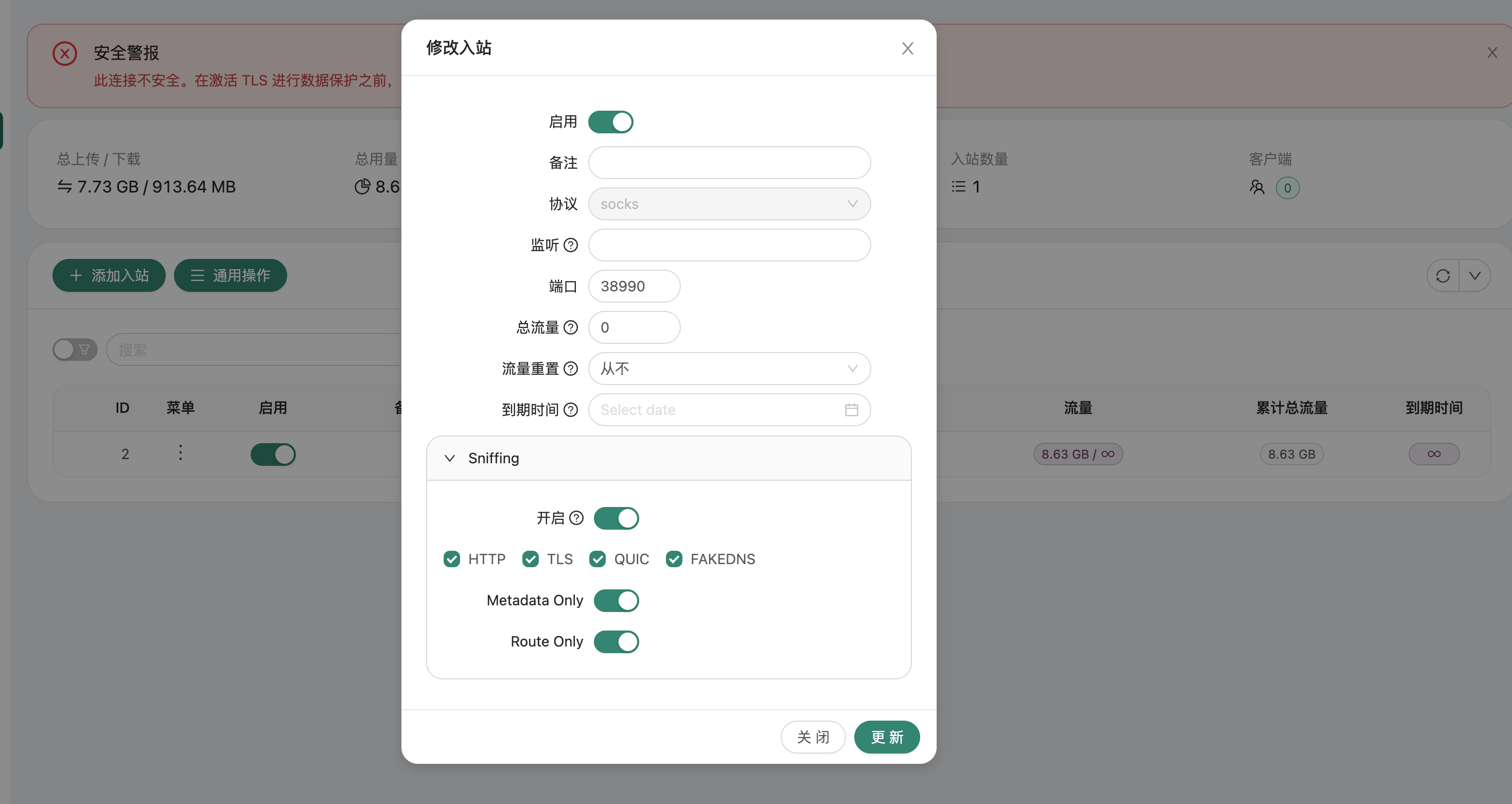Open the calendar icon in date field

click(851, 410)
